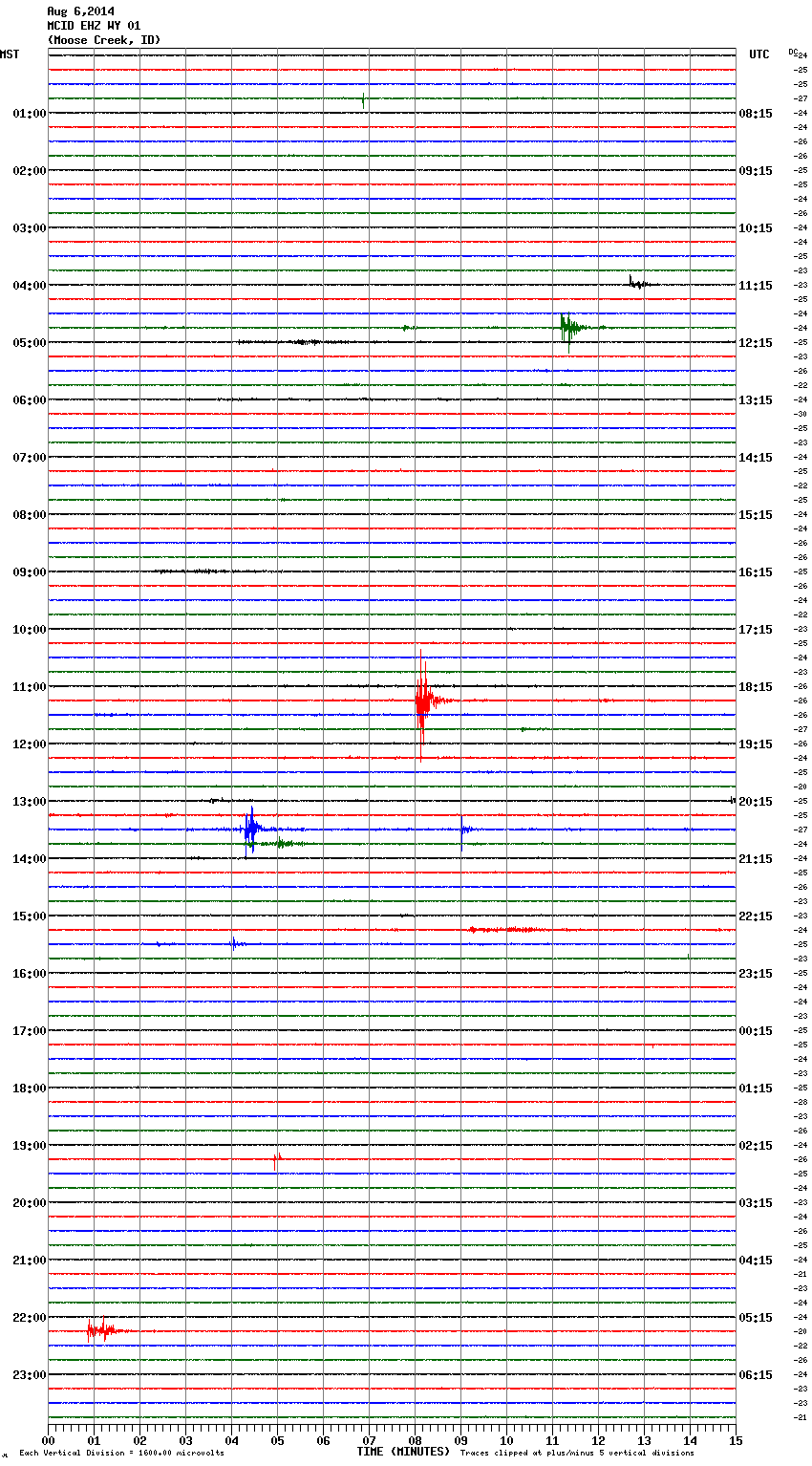Viewport: 812px width, 1466px height.
Task: Click the 11:00 MST time label
Action: 29,687
